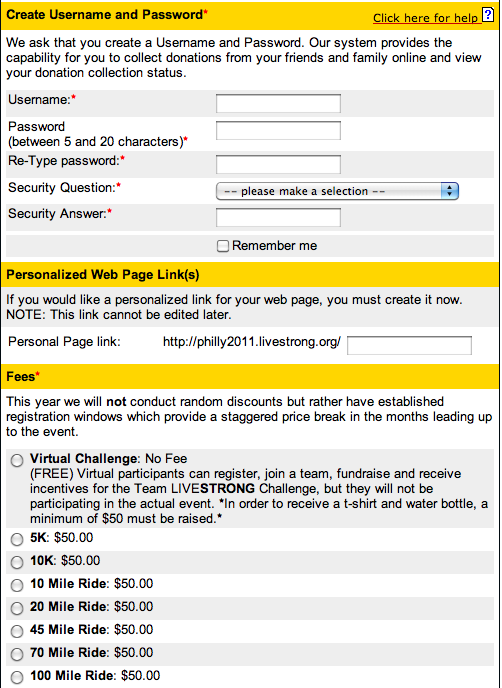Choose the 45 Mile Ride option

17,631
